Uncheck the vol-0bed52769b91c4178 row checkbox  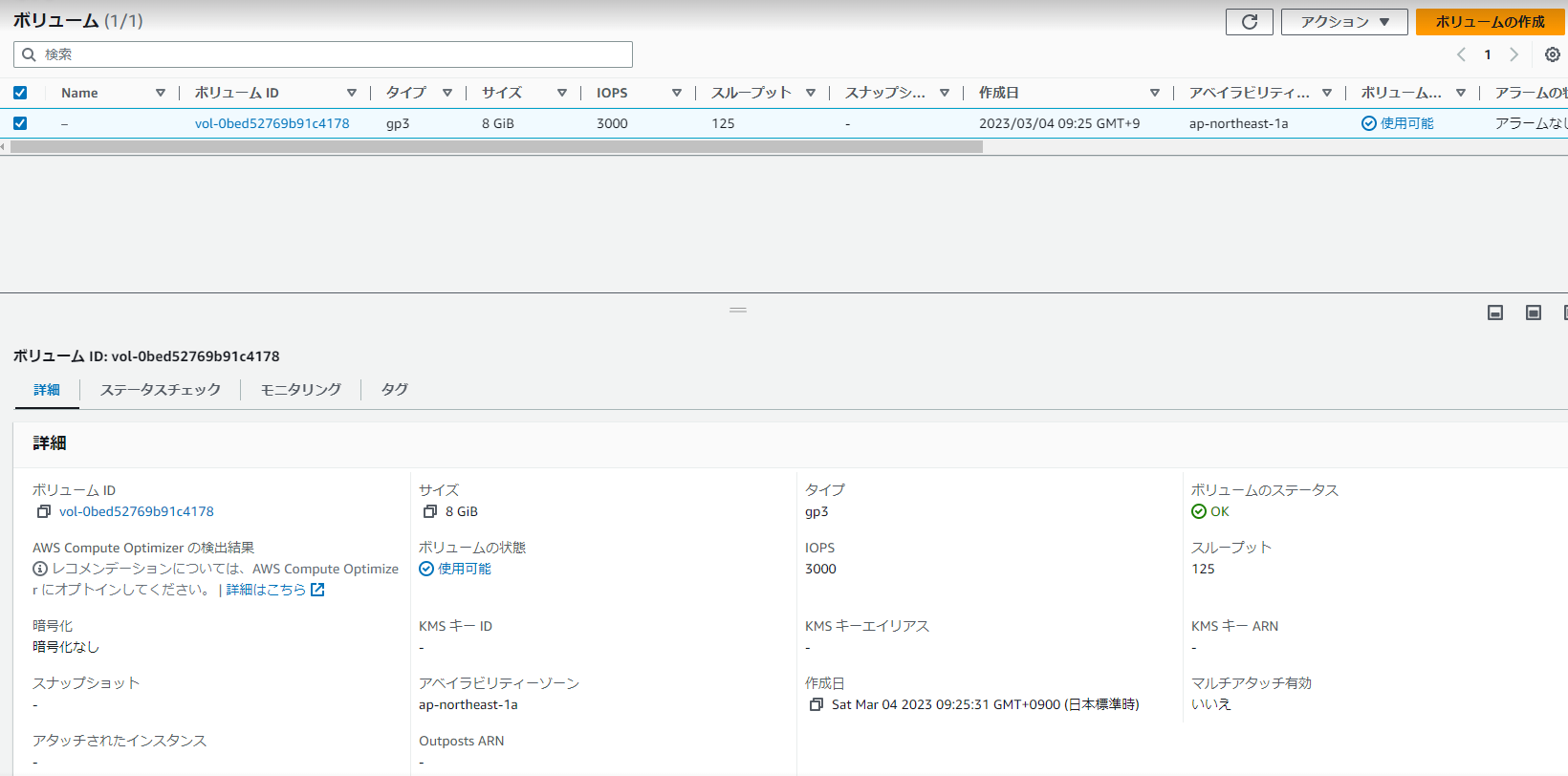20,123
